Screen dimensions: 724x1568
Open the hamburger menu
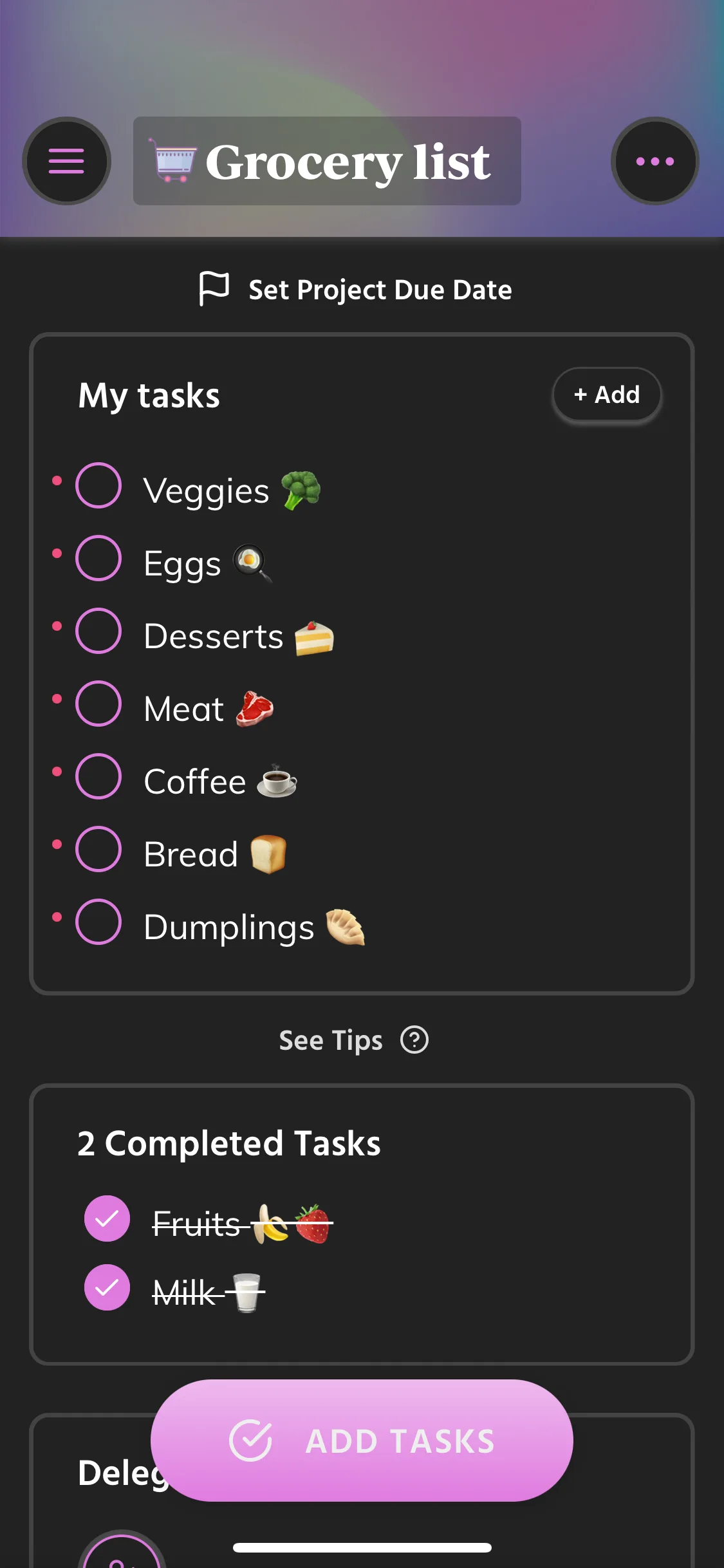(x=66, y=161)
